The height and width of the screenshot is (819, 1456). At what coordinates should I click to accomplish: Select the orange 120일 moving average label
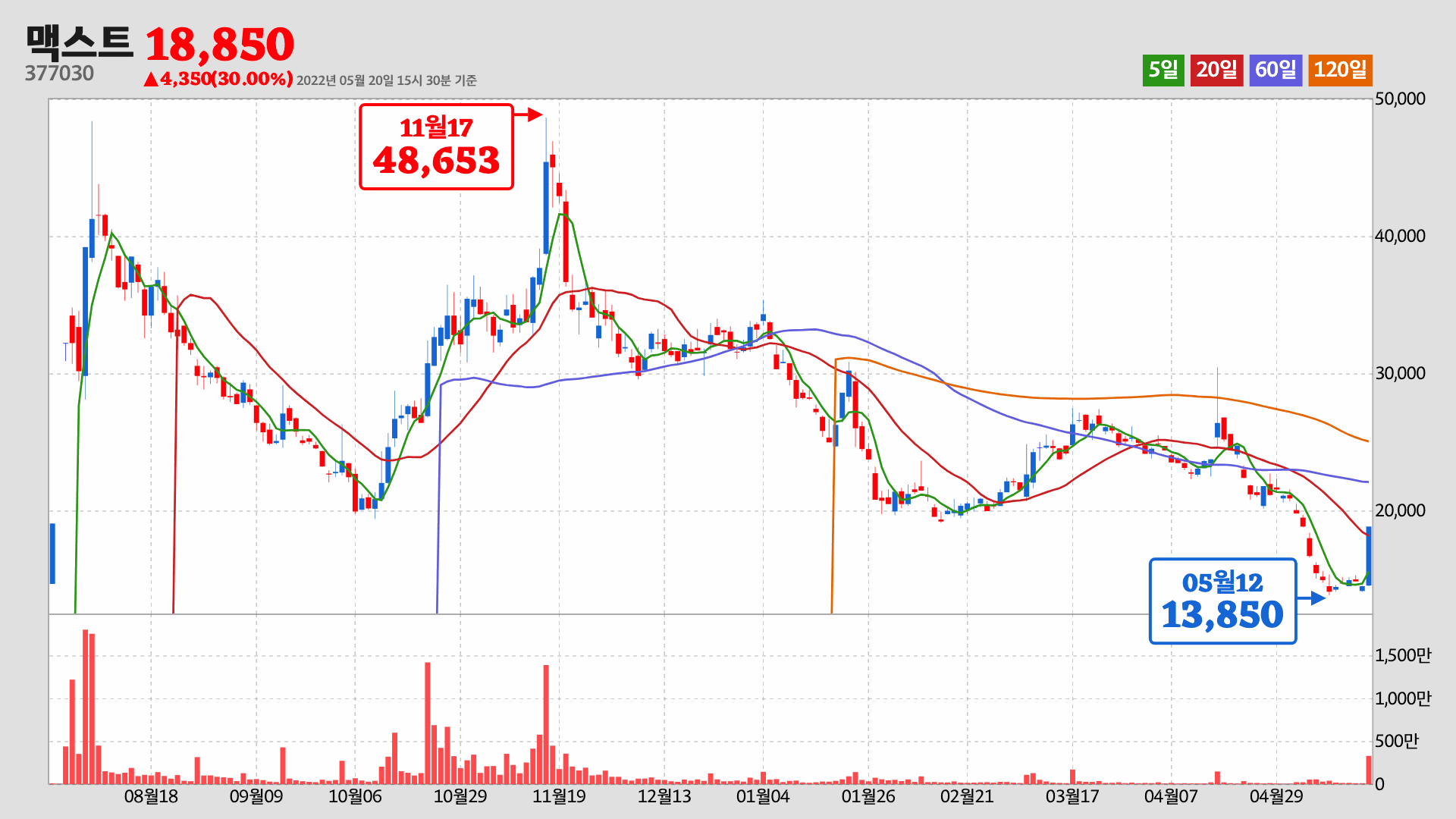1340,71
